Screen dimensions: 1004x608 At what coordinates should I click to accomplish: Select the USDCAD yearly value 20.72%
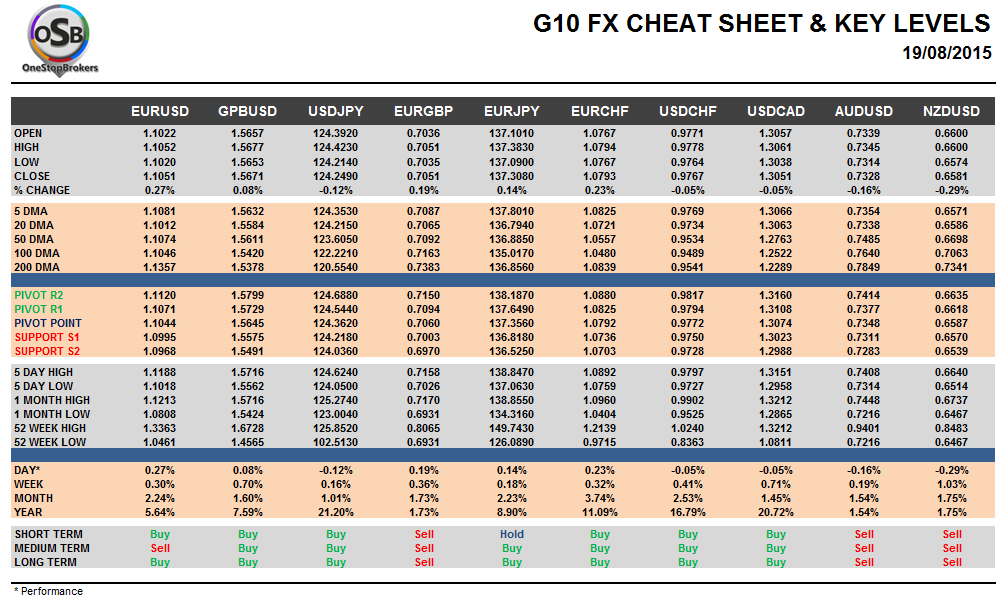pos(775,512)
